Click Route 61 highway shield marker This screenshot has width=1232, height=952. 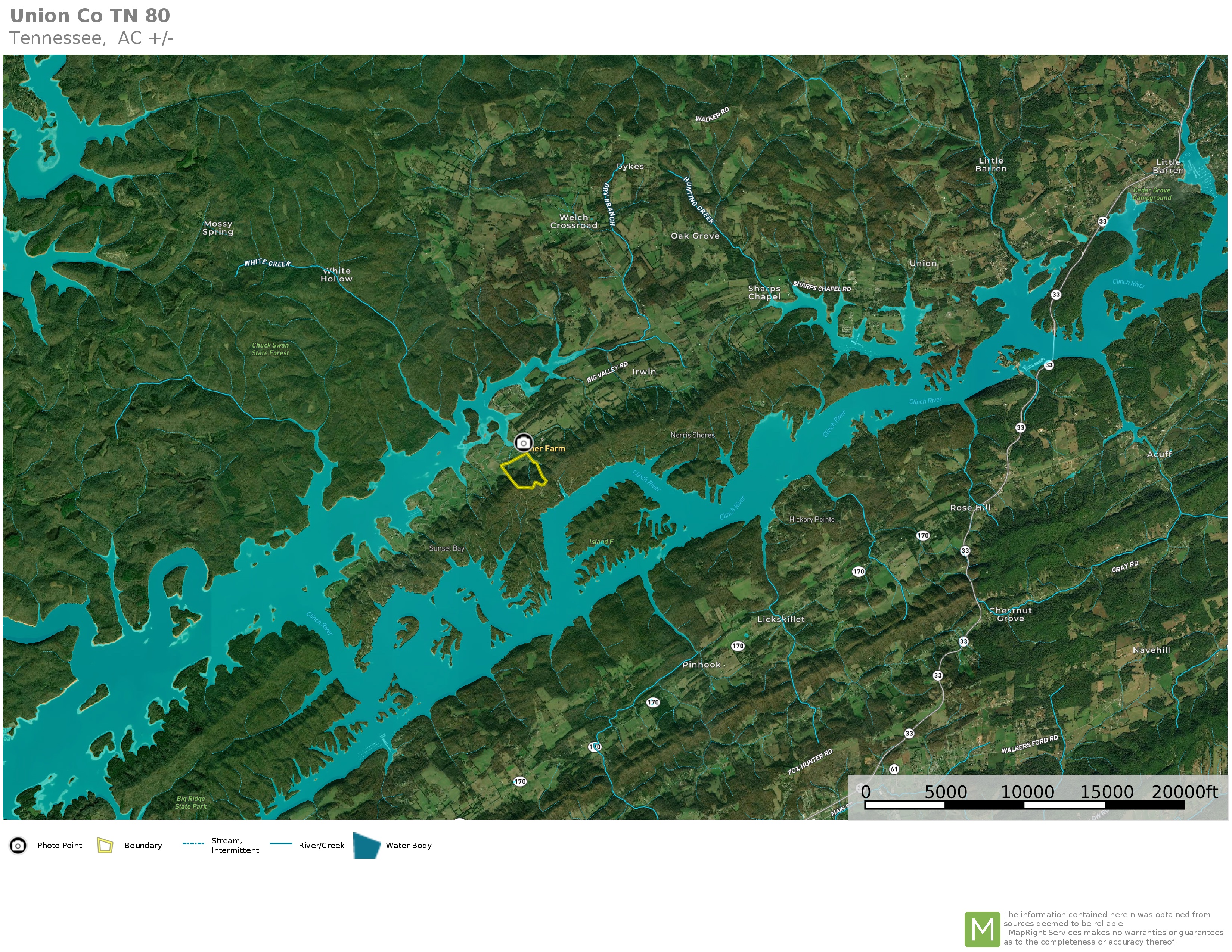tap(894, 769)
